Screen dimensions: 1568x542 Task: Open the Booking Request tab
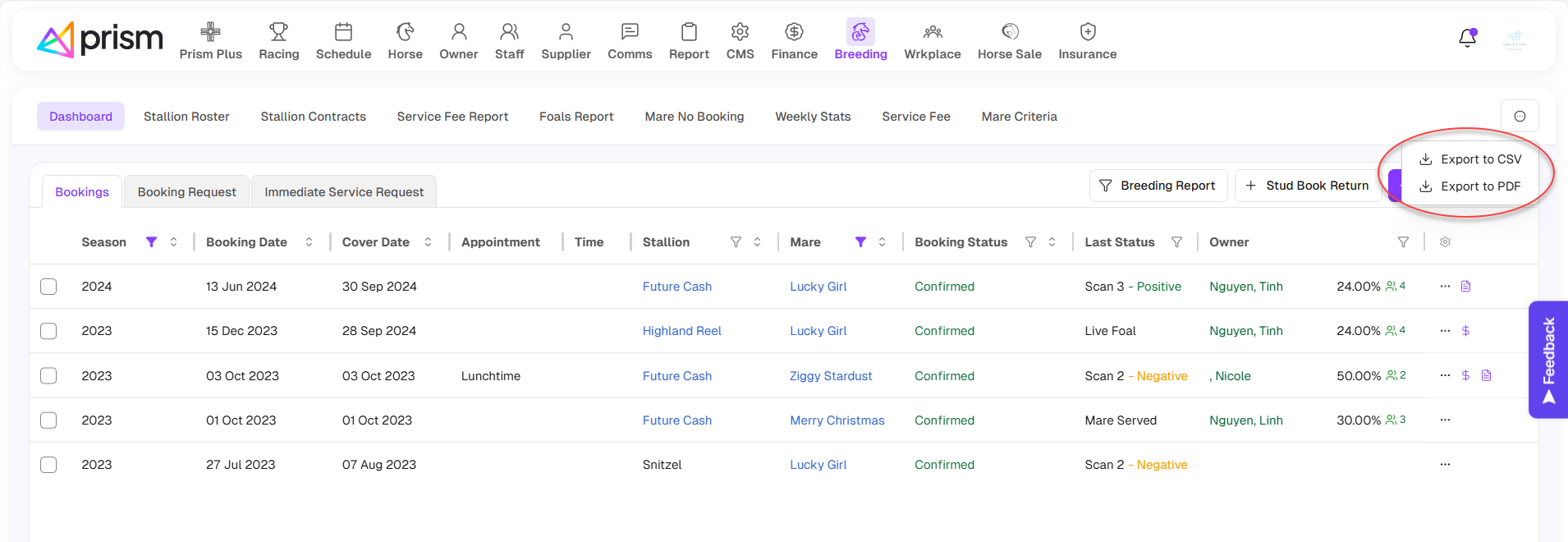coord(186,192)
